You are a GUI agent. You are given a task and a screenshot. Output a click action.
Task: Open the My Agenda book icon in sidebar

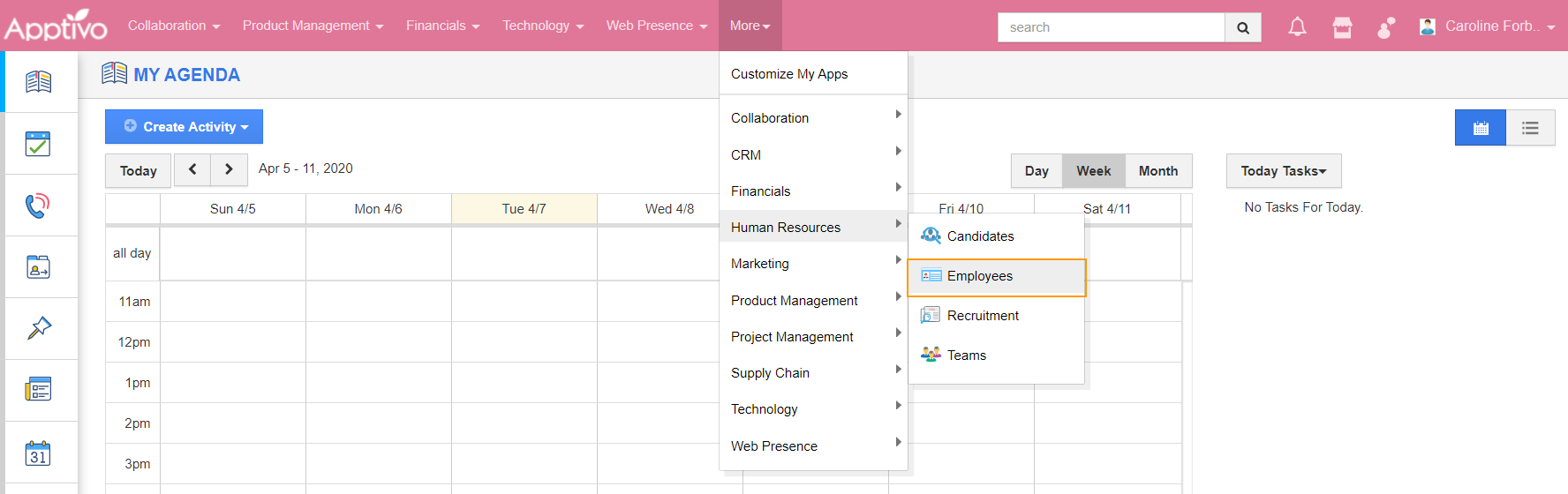pos(39,82)
